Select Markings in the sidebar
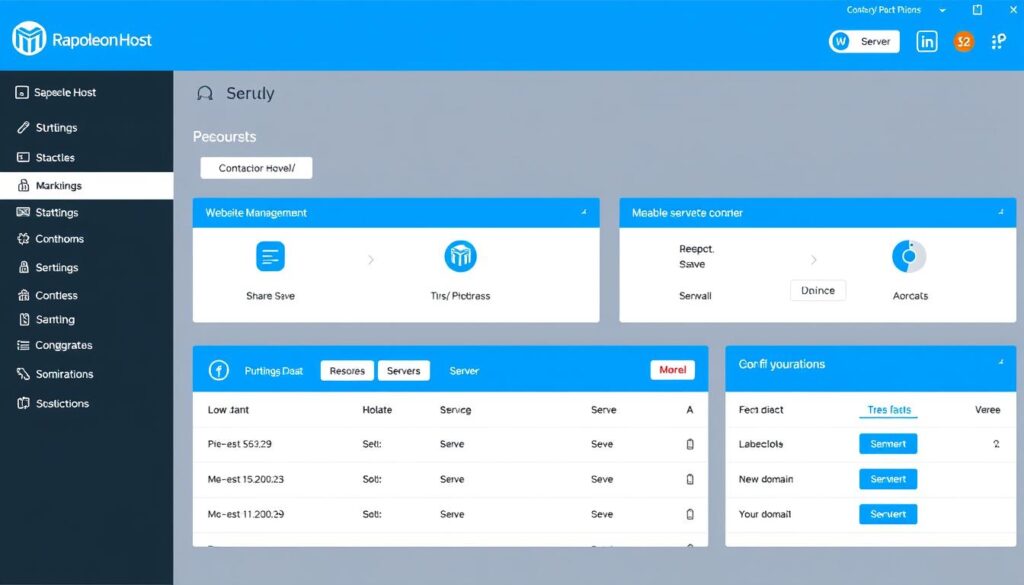1024x585 pixels. 86,186
